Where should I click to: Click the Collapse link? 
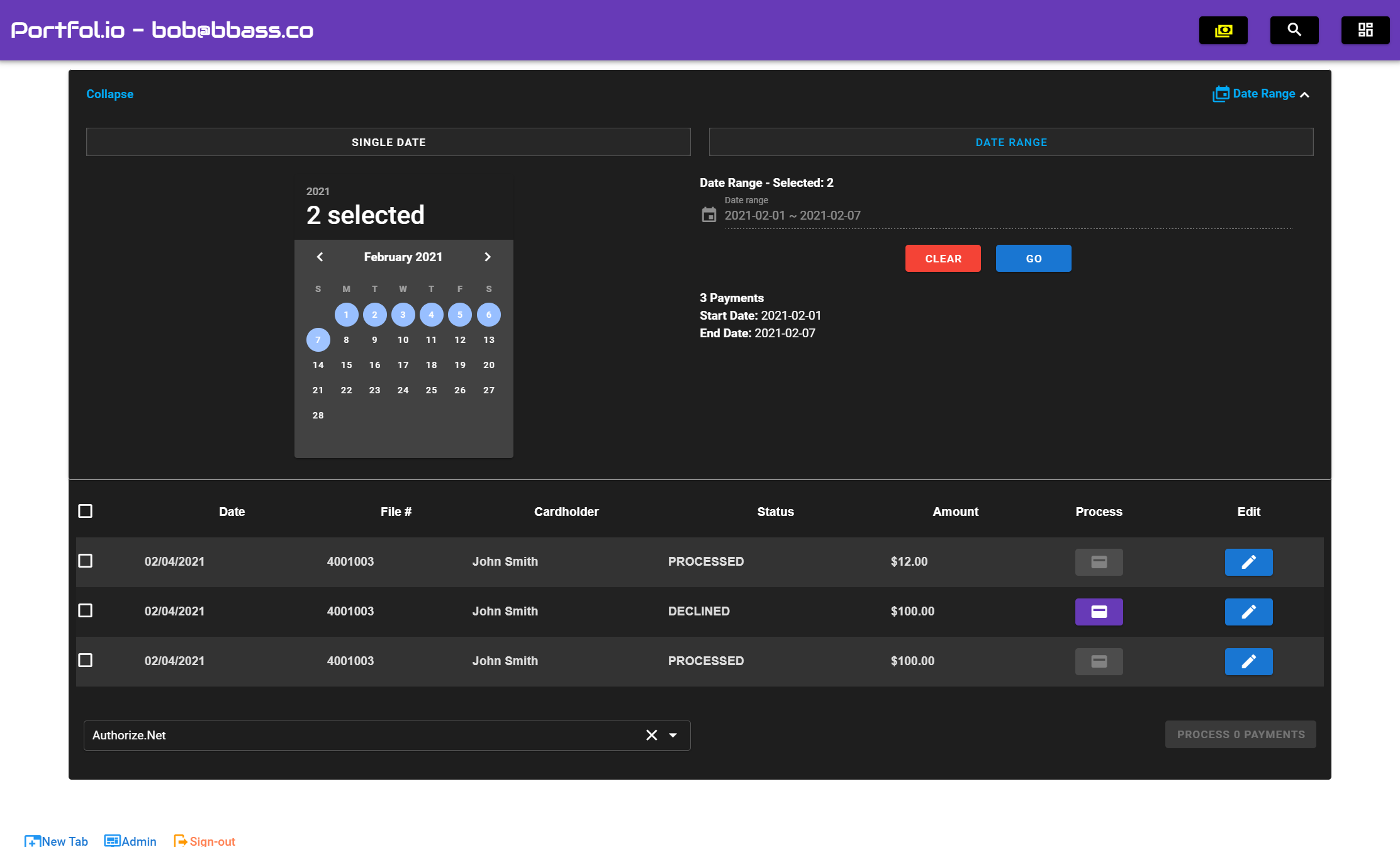(109, 94)
